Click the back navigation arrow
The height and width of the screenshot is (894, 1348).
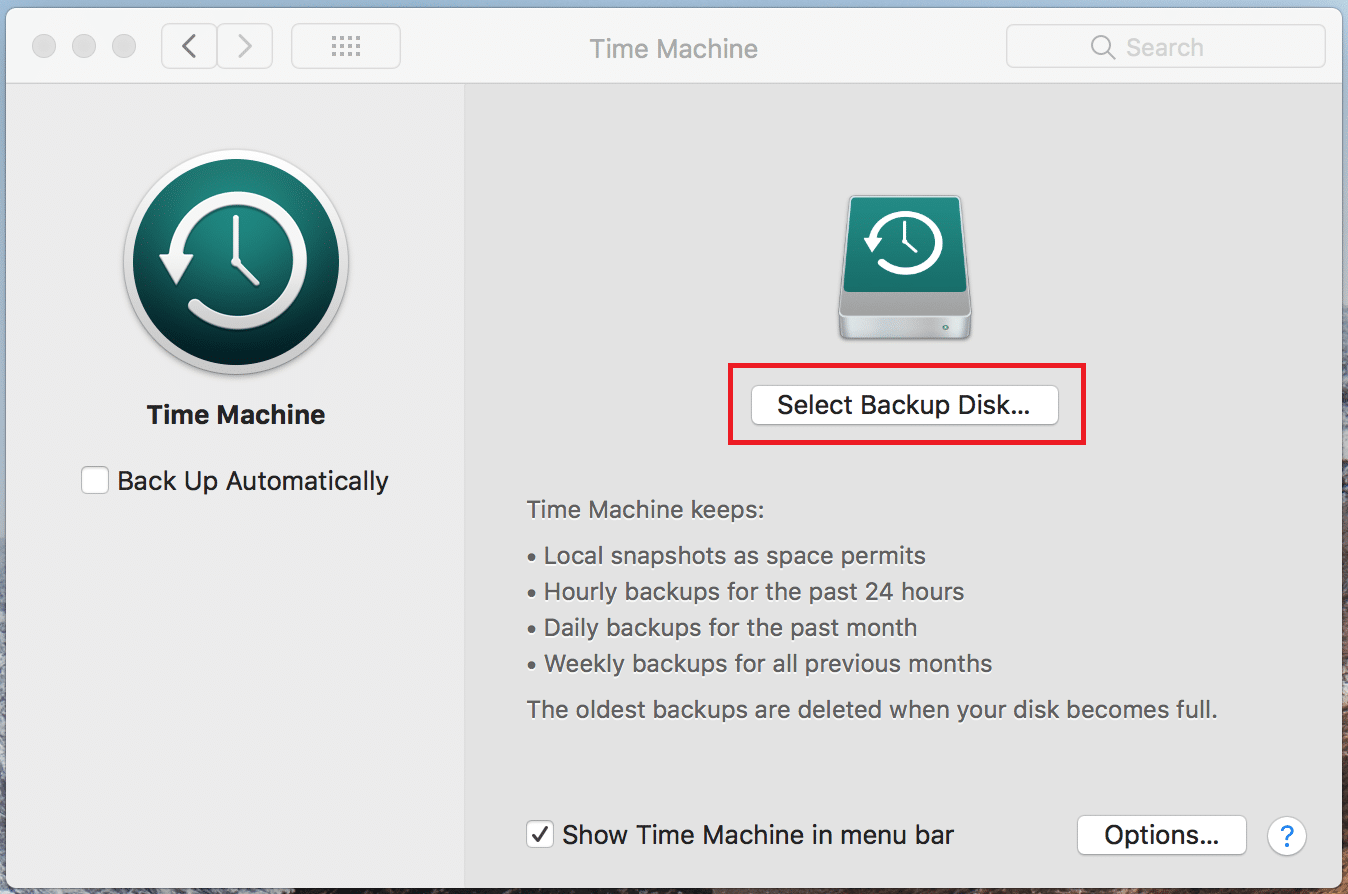tap(189, 46)
